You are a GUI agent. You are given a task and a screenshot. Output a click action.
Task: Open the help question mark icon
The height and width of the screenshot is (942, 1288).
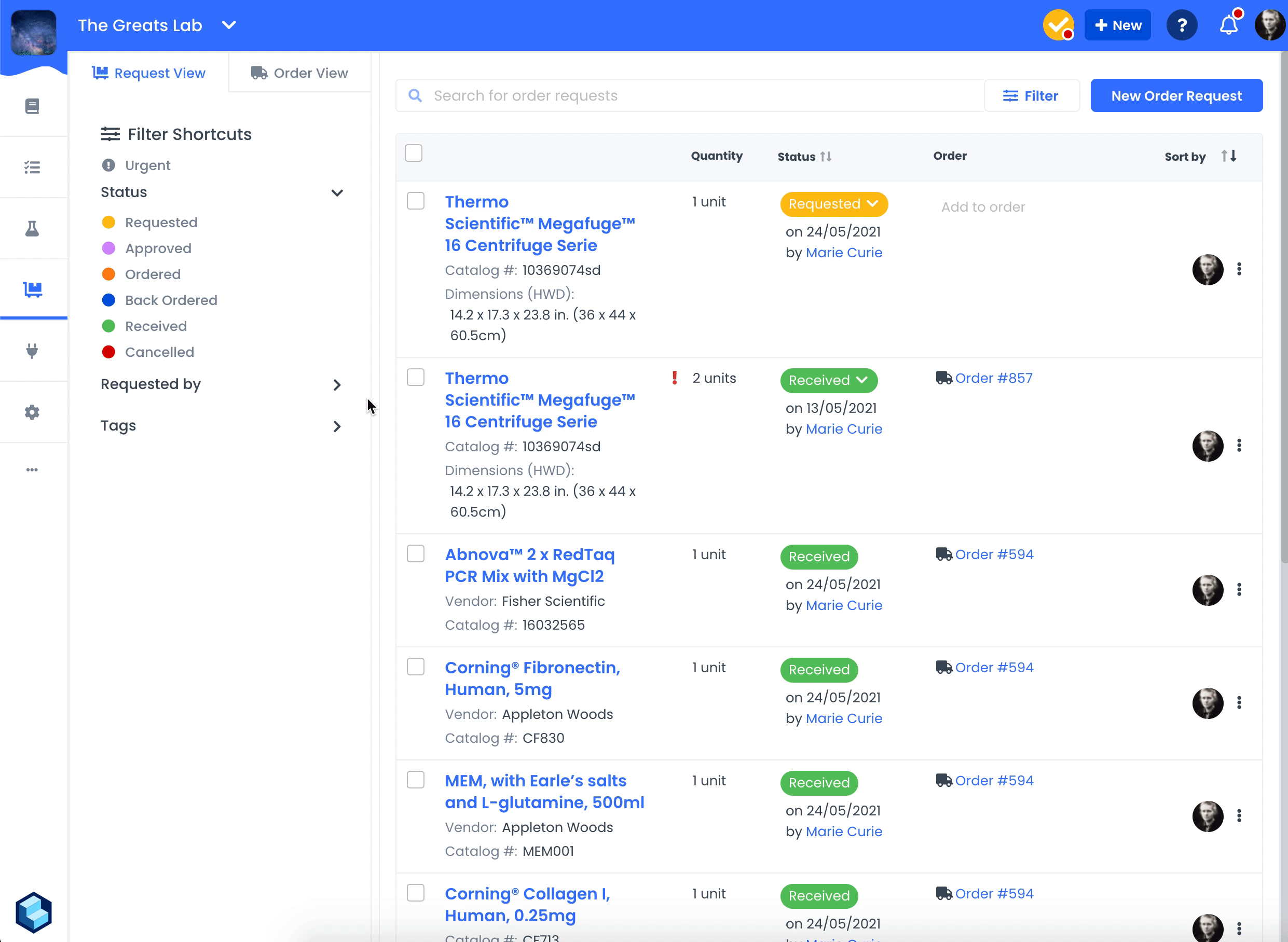coord(1181,25)
